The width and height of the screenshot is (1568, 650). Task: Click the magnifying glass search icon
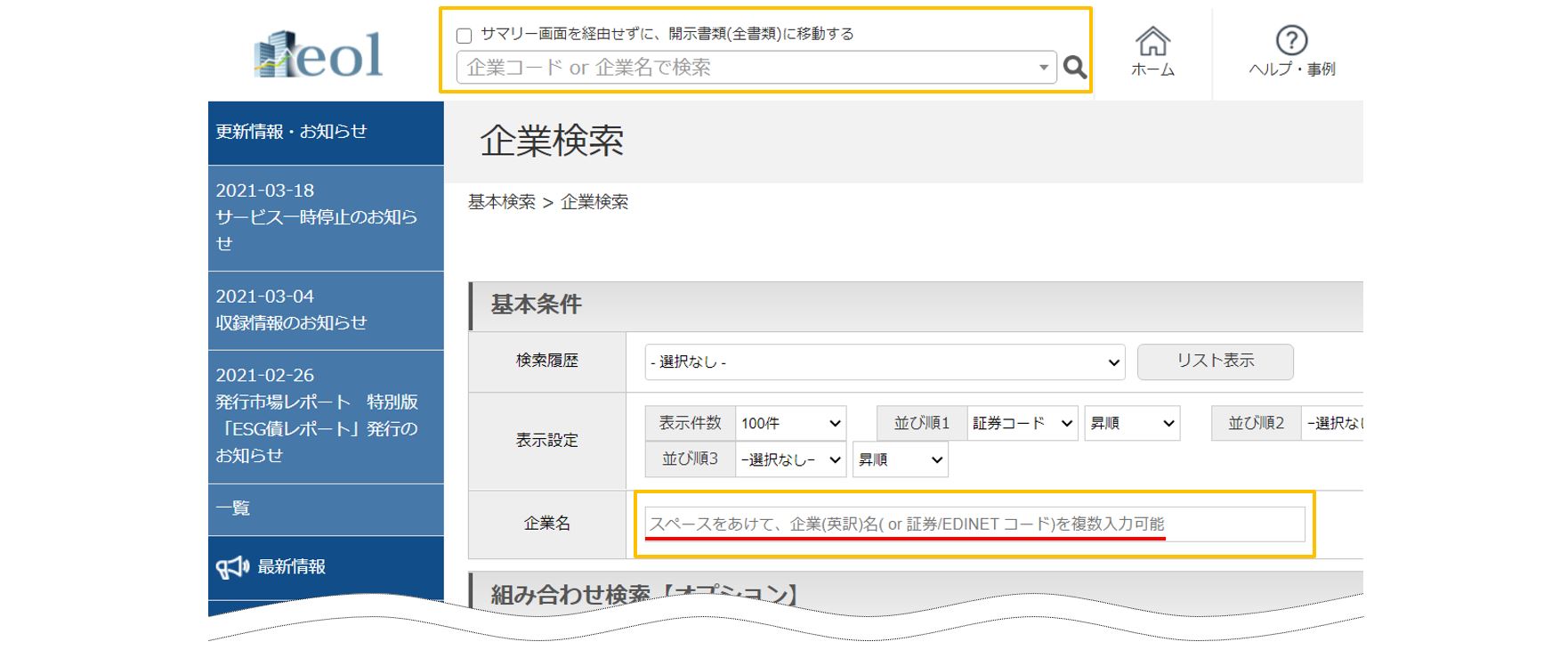(1075, 68)
